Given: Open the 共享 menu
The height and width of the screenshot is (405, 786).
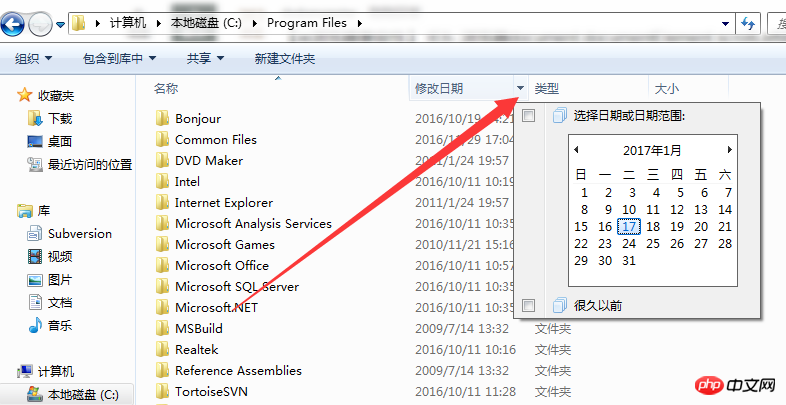Looking at the screenshot, I should click(x=205, y=59).
